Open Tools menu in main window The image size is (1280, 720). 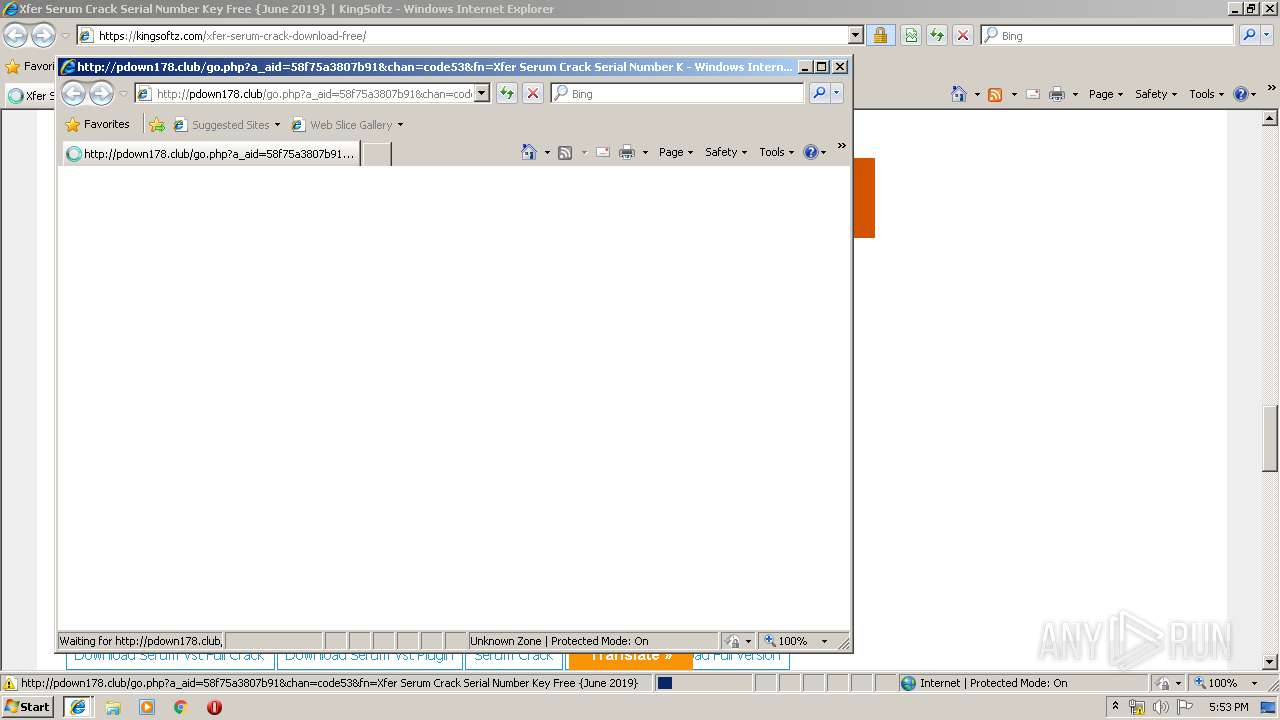click(x=1207, y=94)
